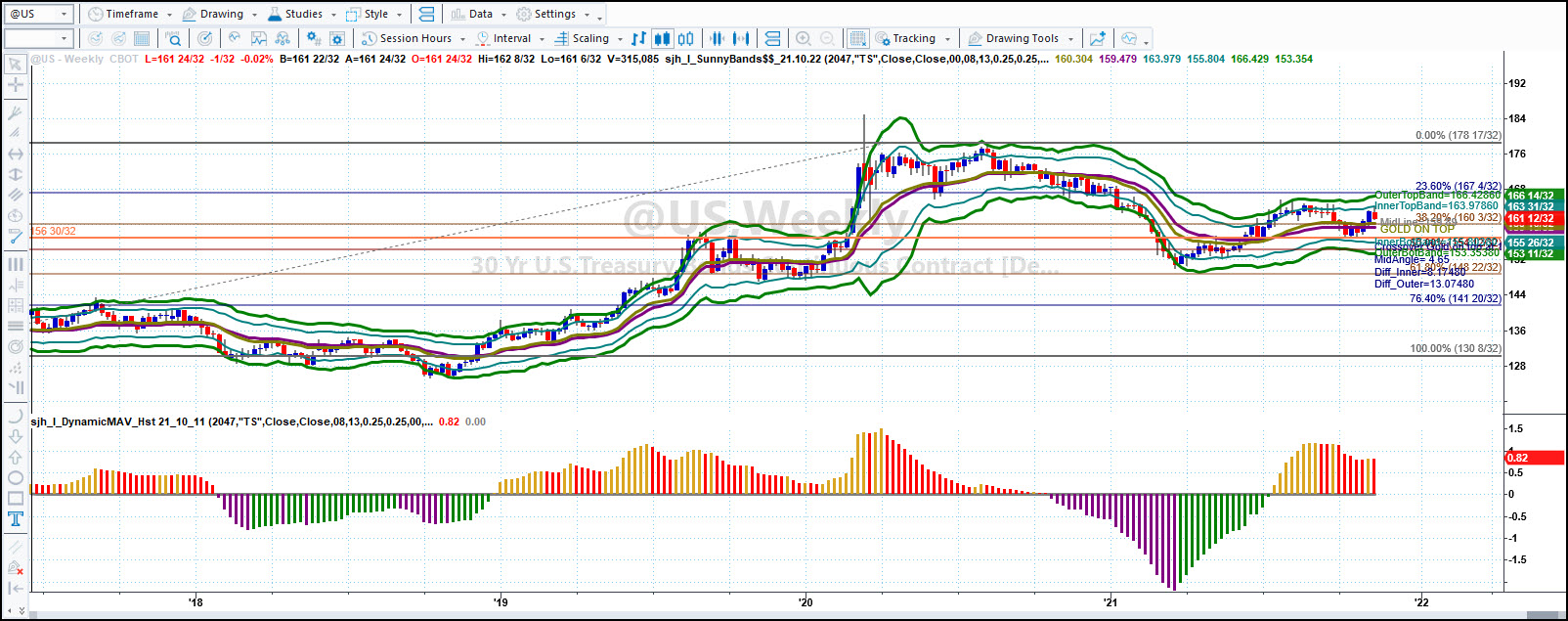Click the speech bubble chart icon
The image size is (1568, 621).
[x=1129, y=38]
